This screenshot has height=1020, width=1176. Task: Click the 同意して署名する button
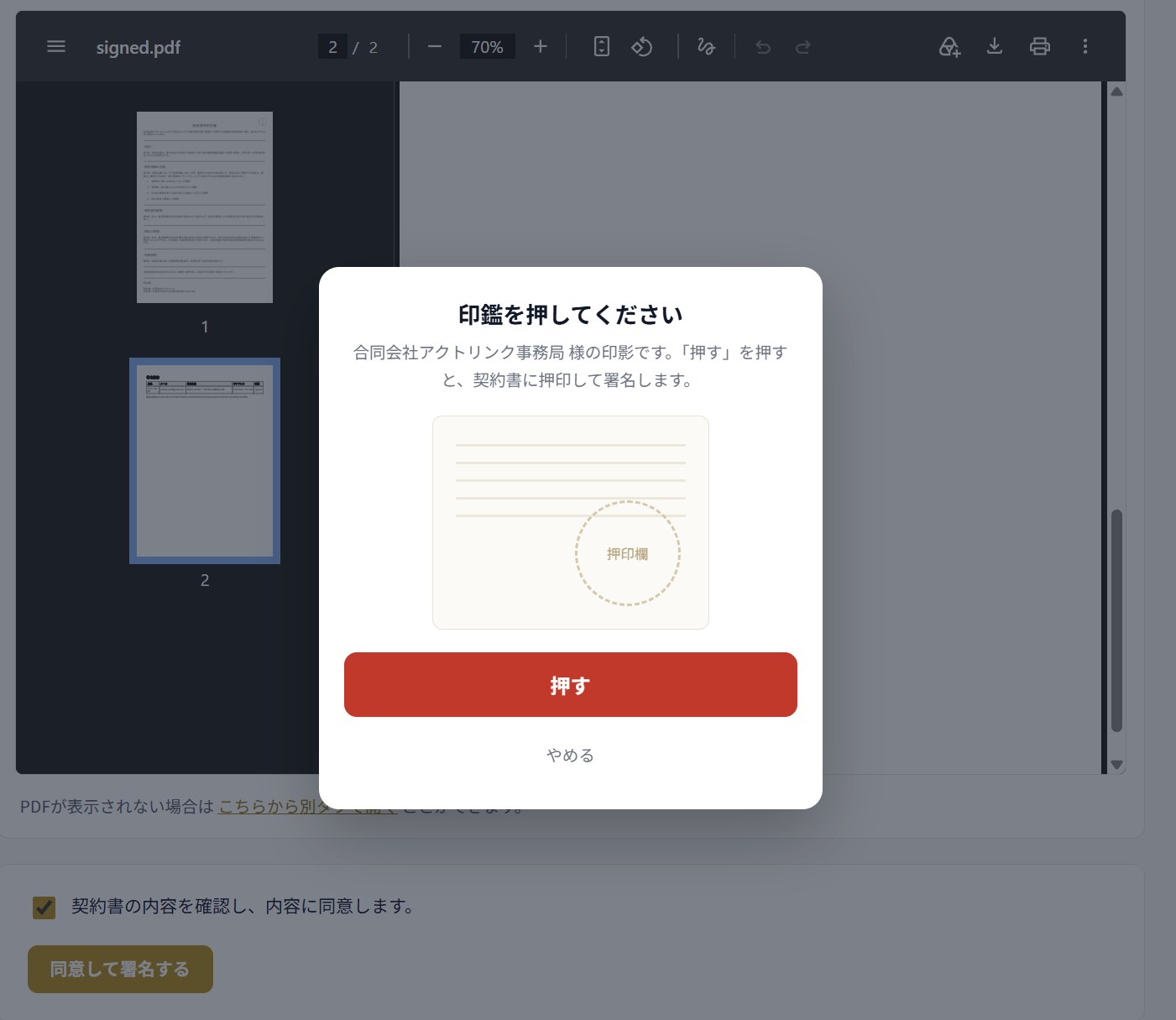tap(120, 969)
